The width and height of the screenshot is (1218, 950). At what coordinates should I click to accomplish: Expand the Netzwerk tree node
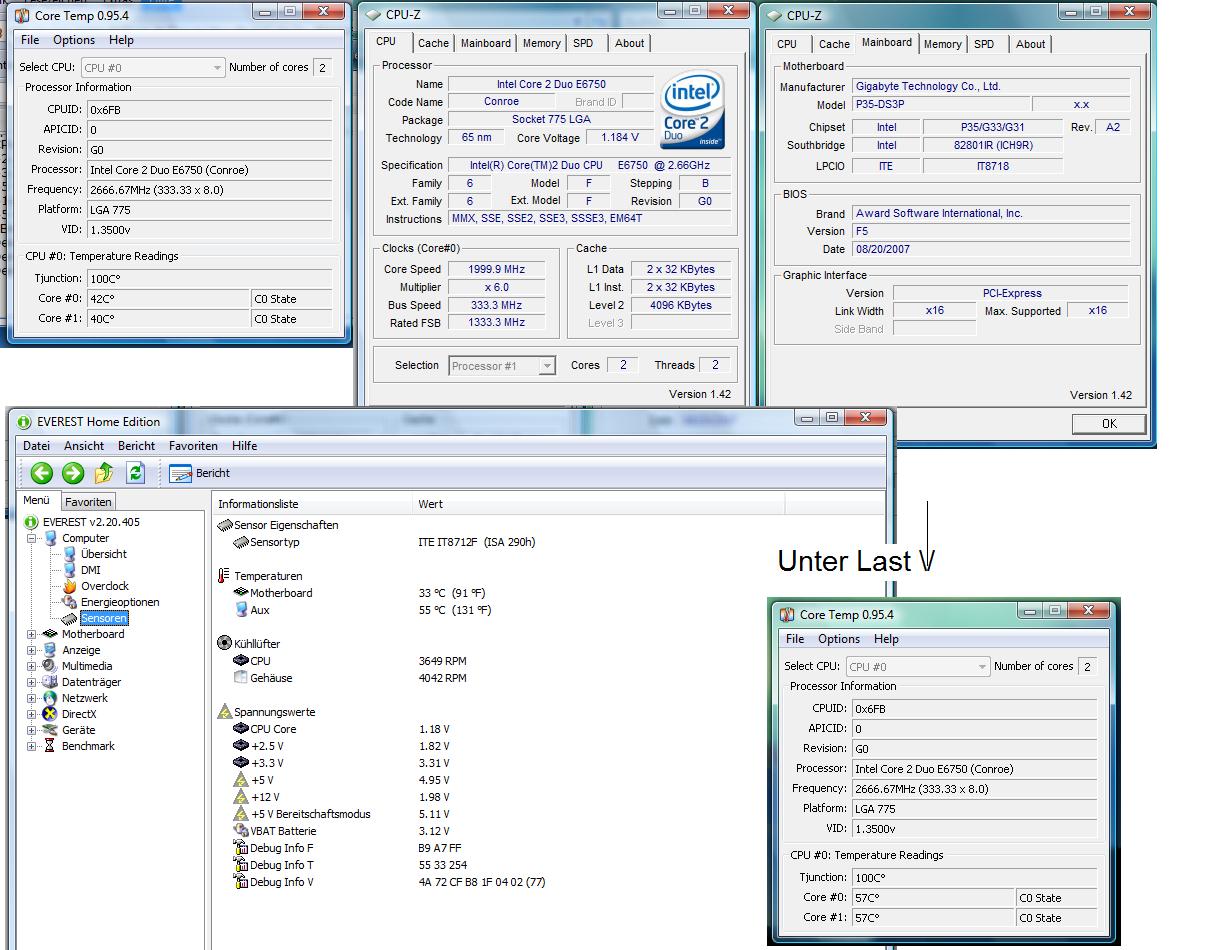click(32, 698)
